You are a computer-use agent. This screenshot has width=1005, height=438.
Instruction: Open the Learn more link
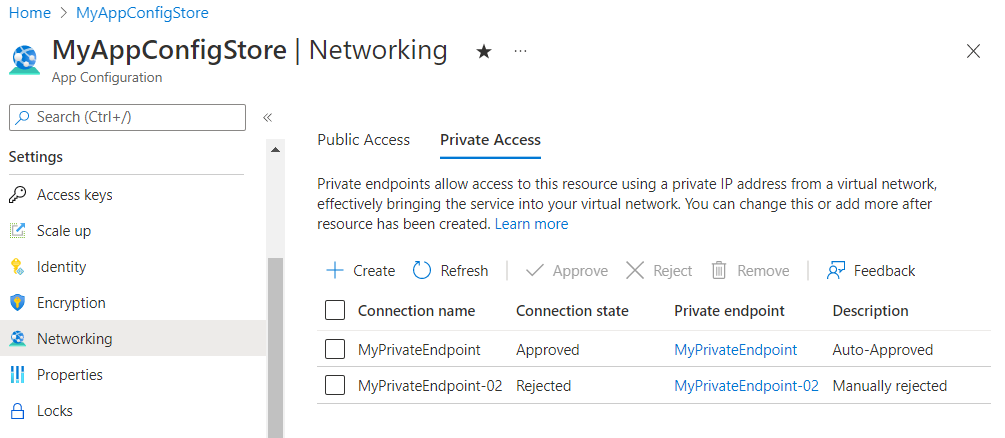point(531,224)
